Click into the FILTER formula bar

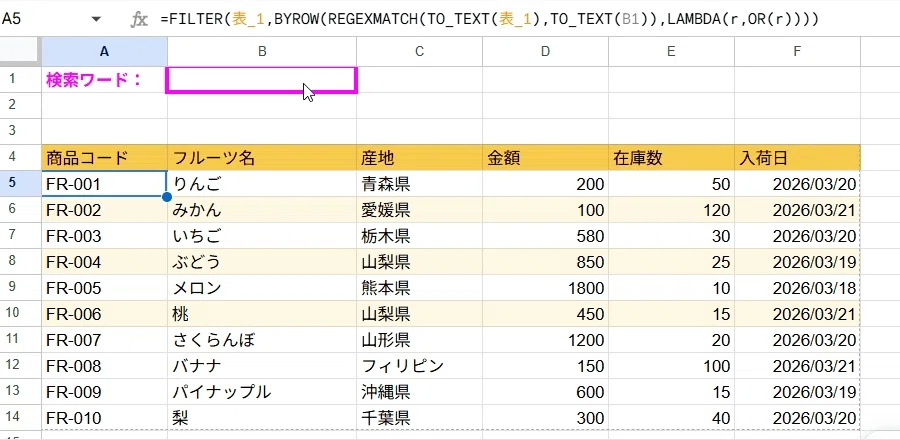click(489, 20)
